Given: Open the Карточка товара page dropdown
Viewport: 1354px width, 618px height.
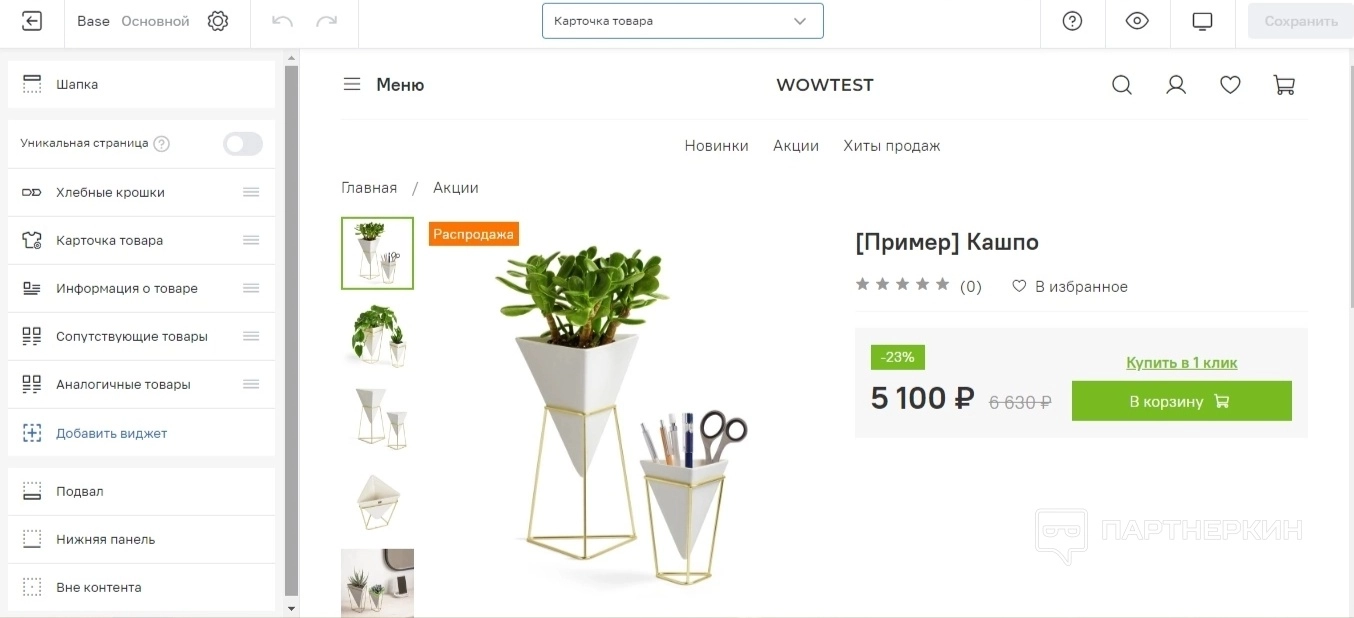Looking at the screenshot, I should [x=682, y=21].
